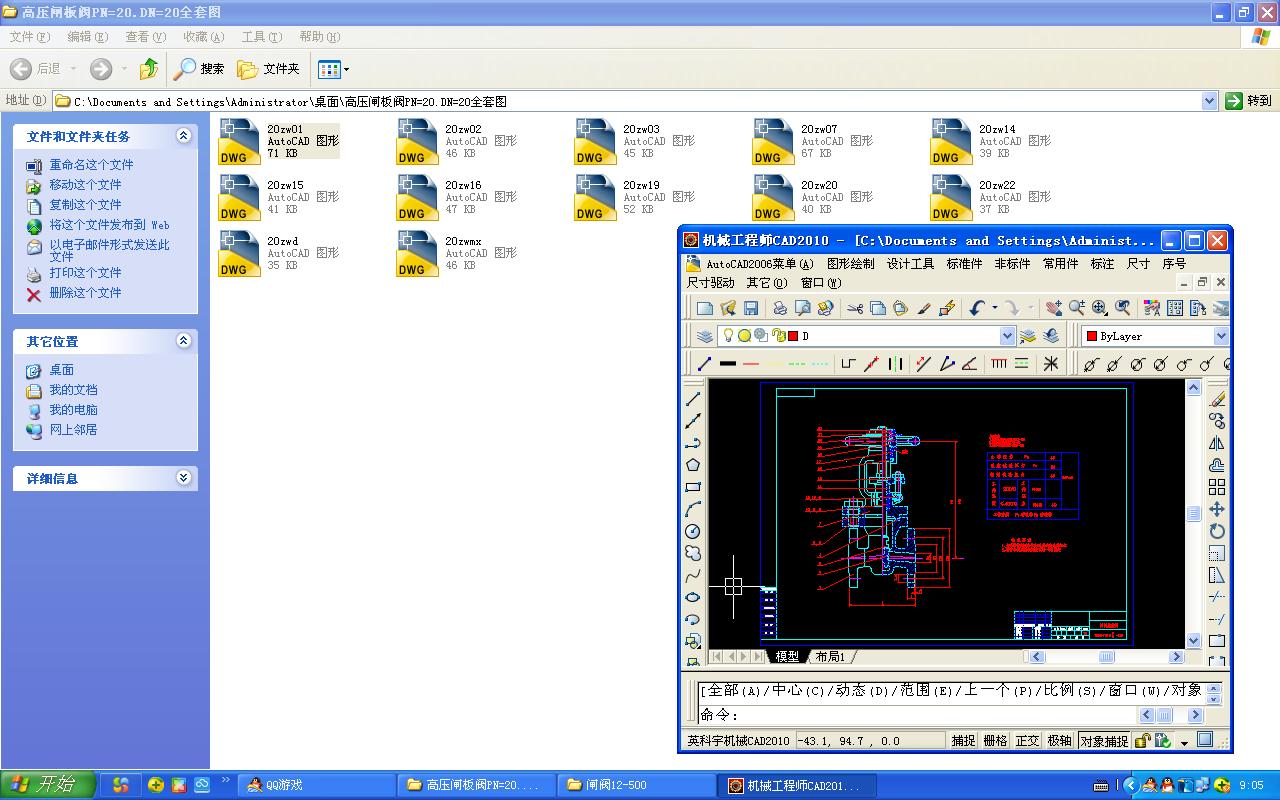The width and height of the screenshot is (1280, 800).
Task: Select the Move modify tool
Action: click(1217, 509)
